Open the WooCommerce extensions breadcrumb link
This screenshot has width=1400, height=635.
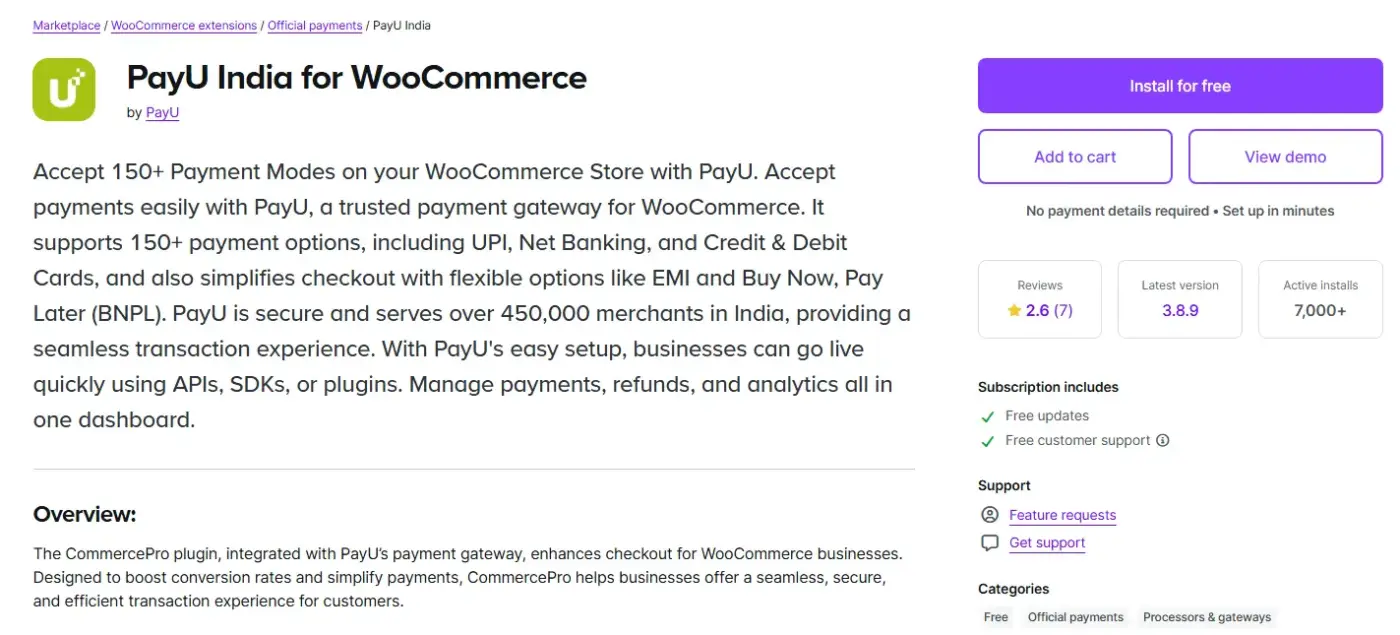pos(184,25)
